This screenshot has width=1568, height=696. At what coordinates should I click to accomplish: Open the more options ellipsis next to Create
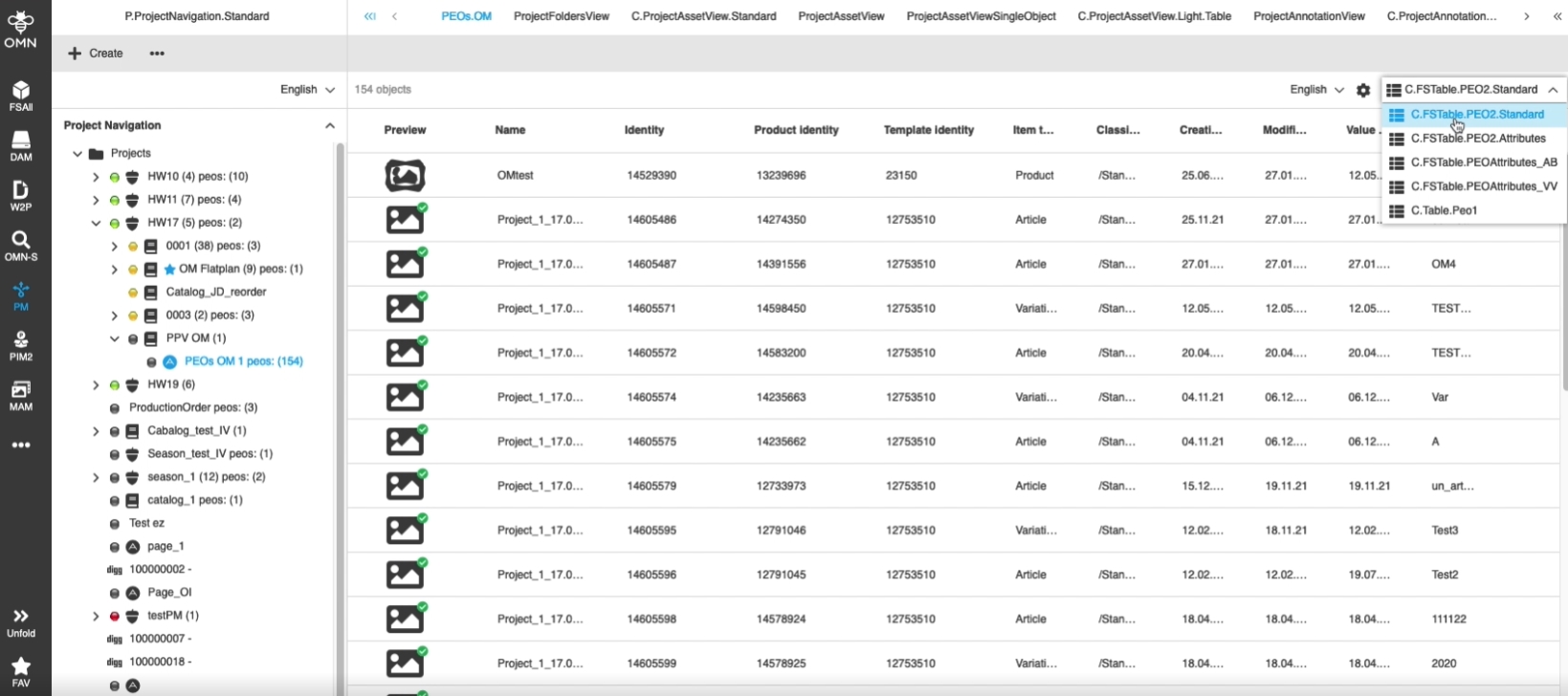tap(157, 54)
